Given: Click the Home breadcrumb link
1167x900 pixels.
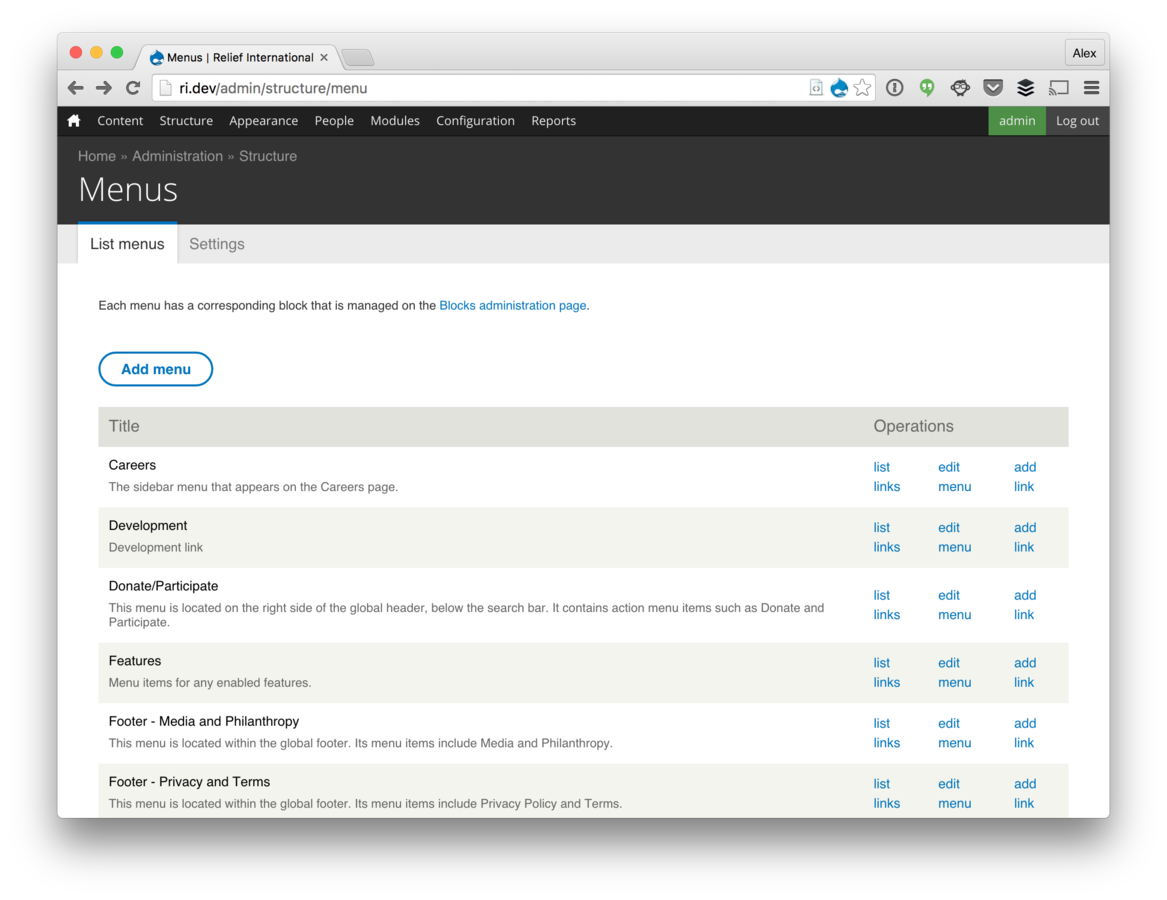Looking at the screenshot, I should [x=97, y=156].
